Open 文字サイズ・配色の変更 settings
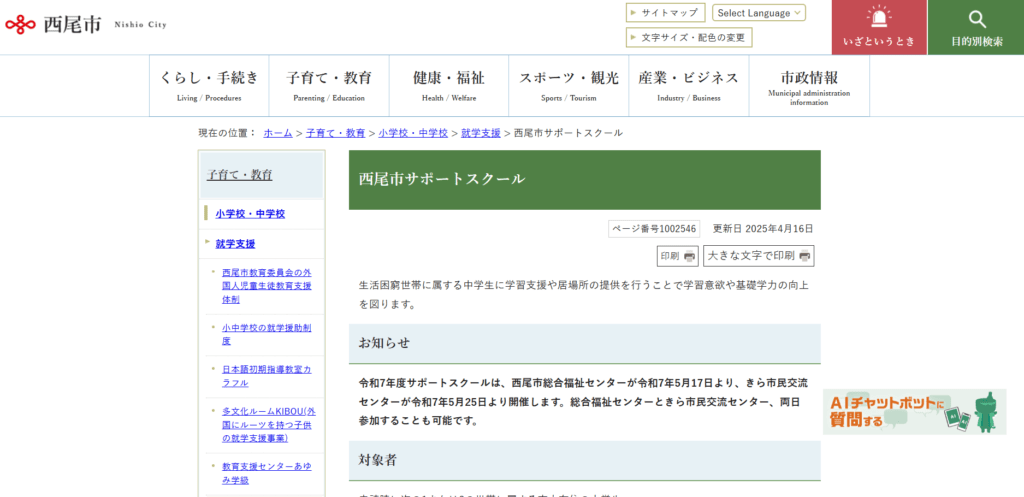 tap(689, 38)
